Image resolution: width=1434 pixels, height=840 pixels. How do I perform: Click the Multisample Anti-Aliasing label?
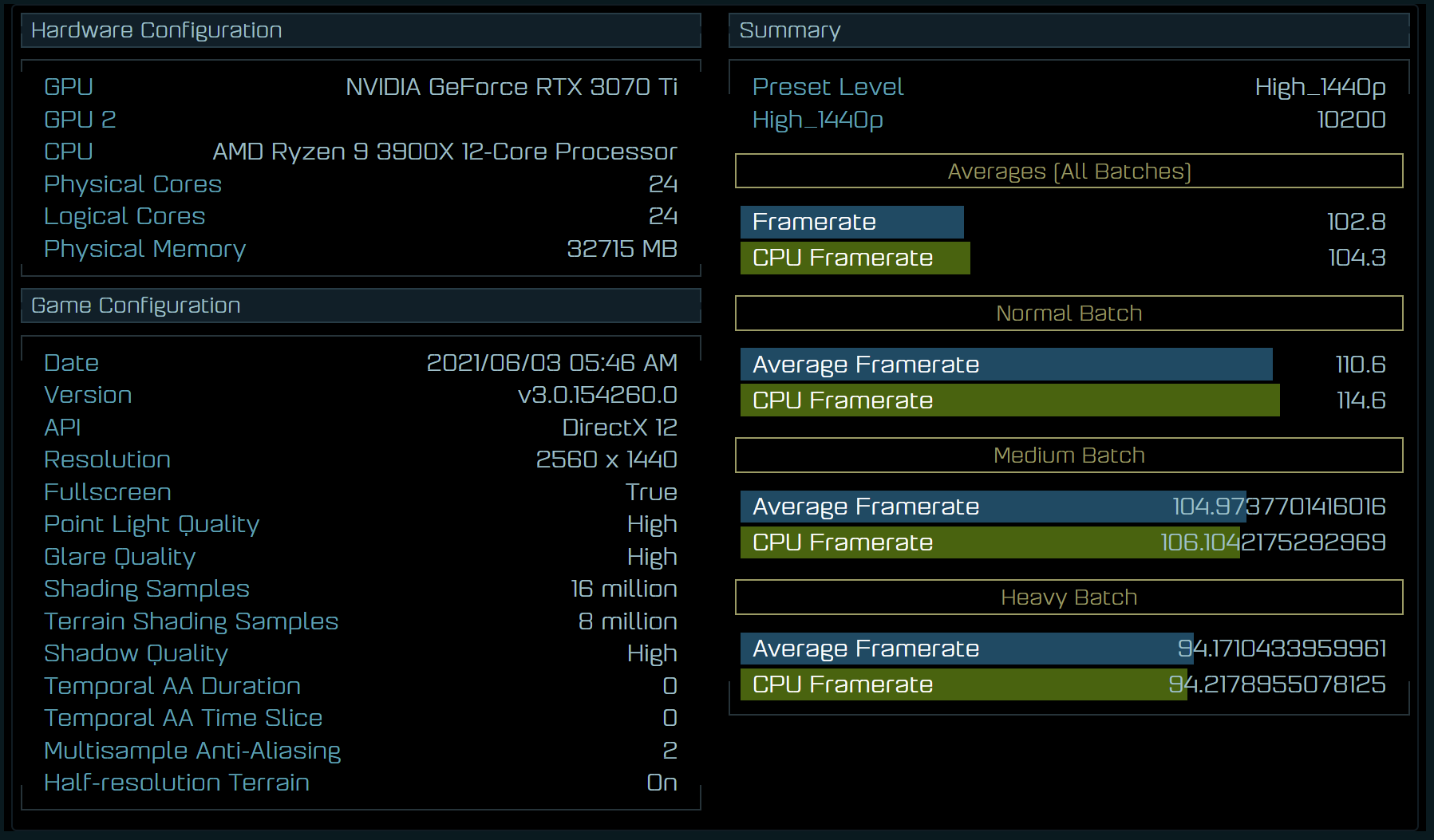coord(192,751)
